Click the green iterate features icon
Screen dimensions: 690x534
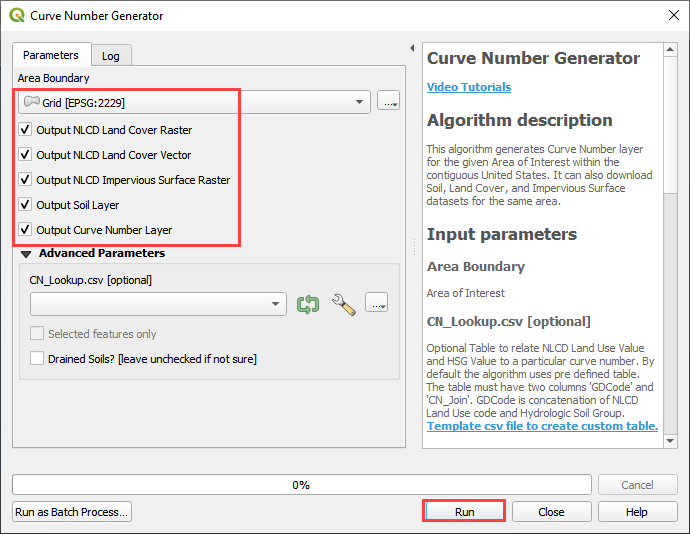coord(308,304)
